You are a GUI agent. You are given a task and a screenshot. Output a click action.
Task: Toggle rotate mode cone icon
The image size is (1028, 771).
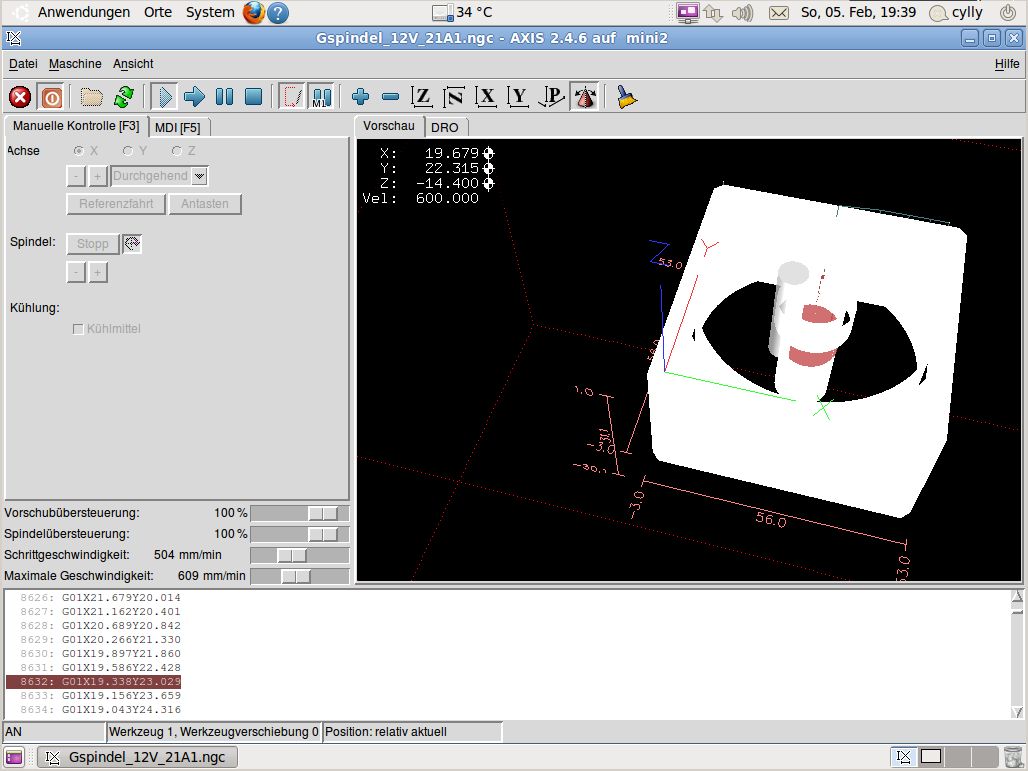(585, 97)
